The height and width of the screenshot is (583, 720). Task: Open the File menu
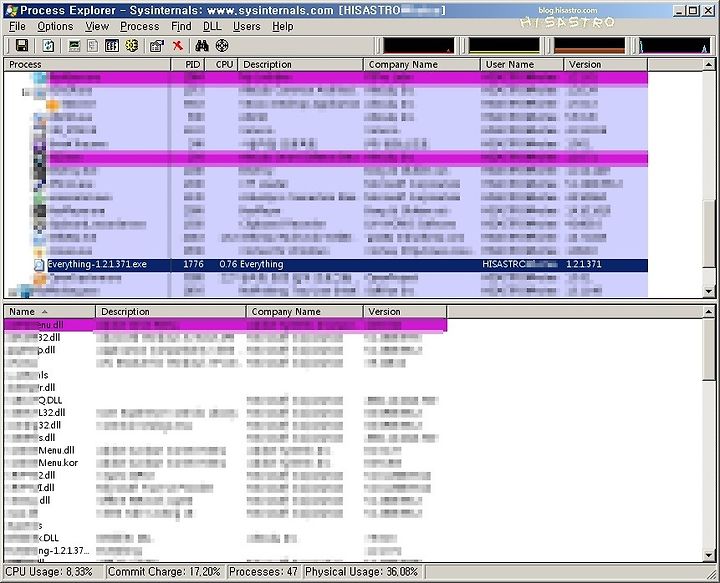(17, 27)
